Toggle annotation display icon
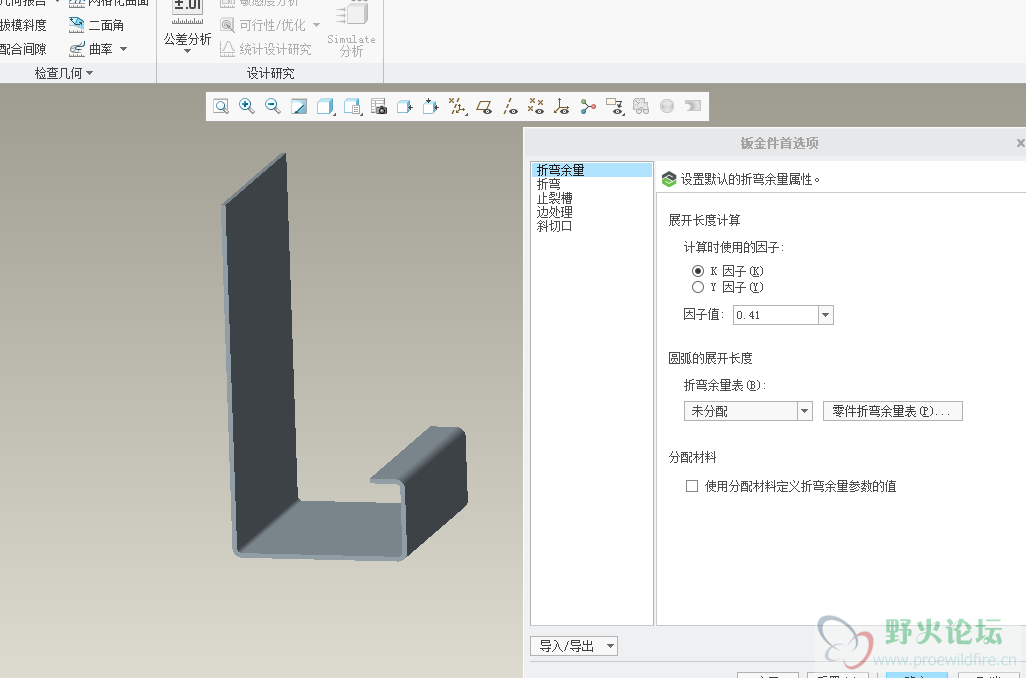This screenshot has width=1026, height=678. [x=614, y=106]
